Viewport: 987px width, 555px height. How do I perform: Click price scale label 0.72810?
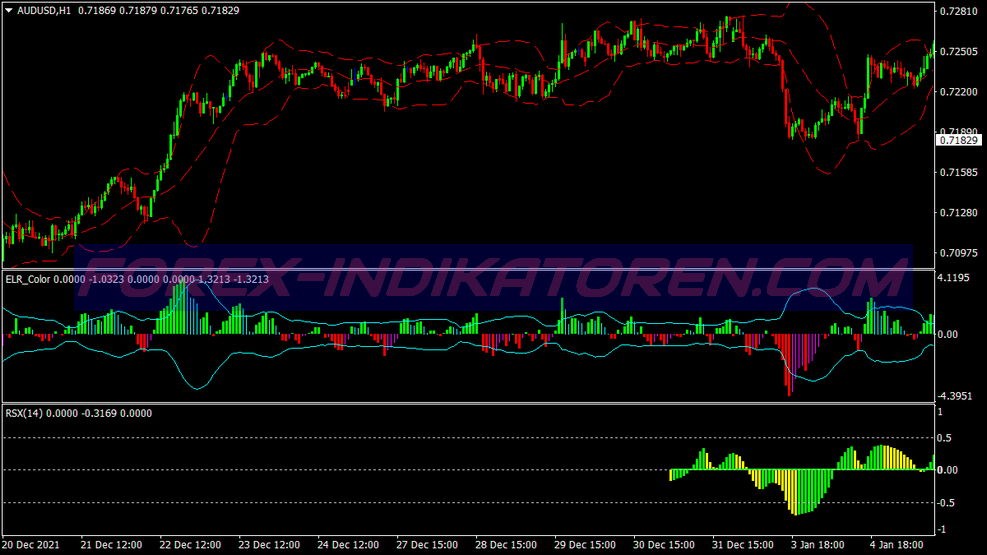(959, 11)
